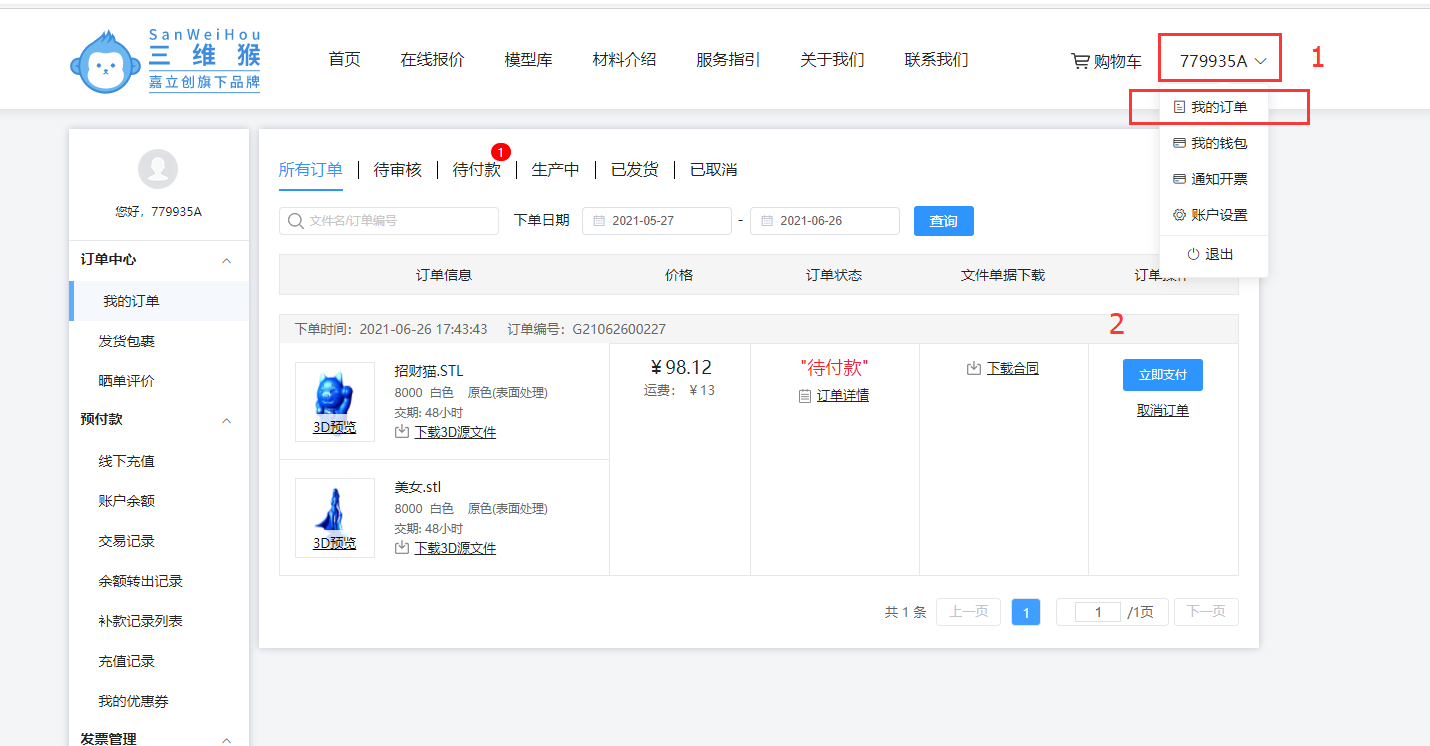1430x746 pixels.
Task: Click the wallet icon for 我的钱包
Action: [x=1179, y=143]
